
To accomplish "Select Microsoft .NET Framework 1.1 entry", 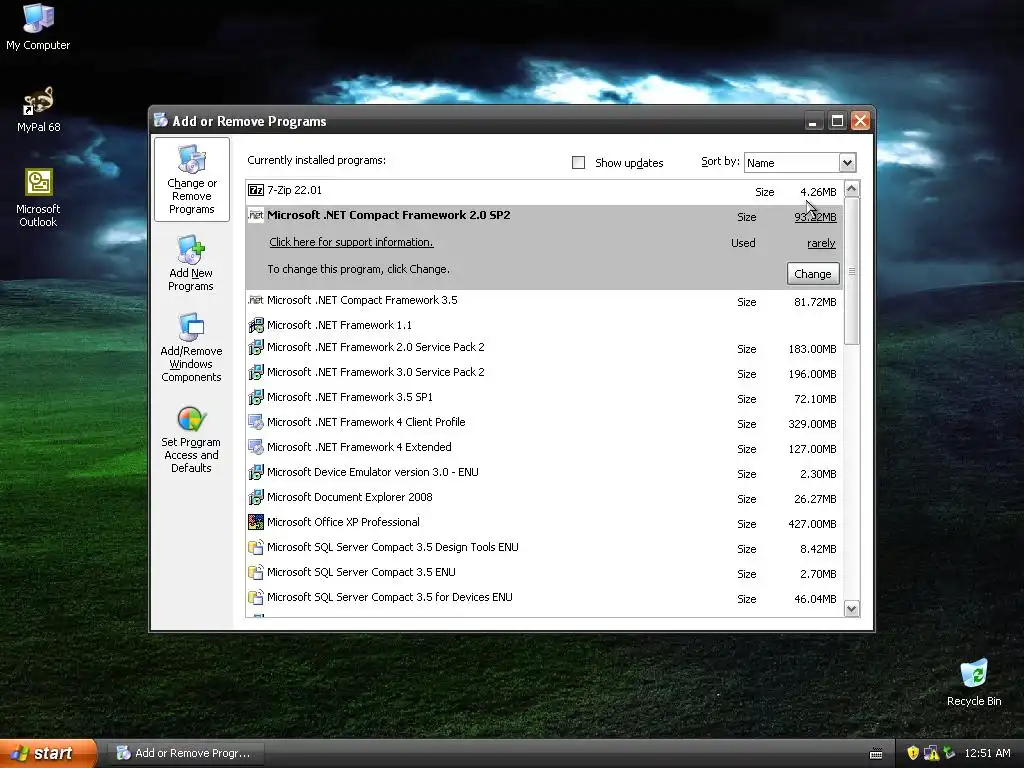I will click(x=544, y=325).
